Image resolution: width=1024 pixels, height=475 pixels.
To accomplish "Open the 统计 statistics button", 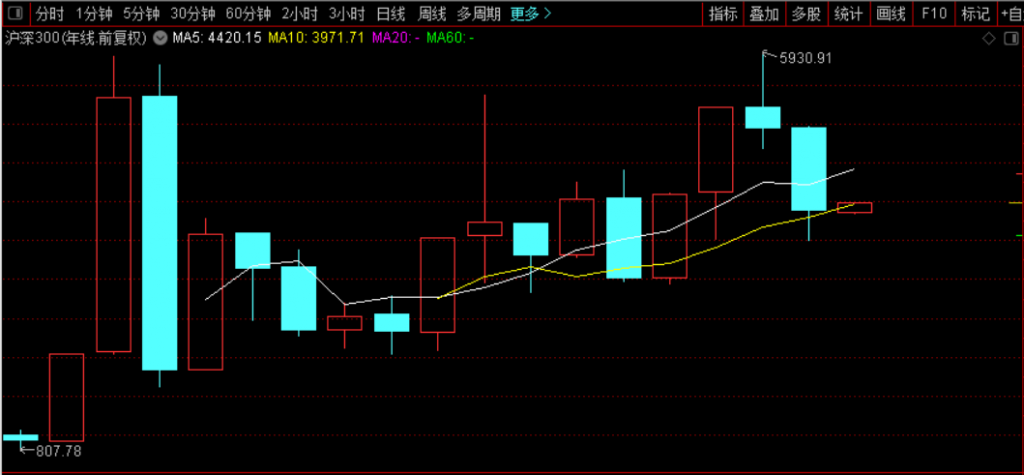I will pos(848,13).
